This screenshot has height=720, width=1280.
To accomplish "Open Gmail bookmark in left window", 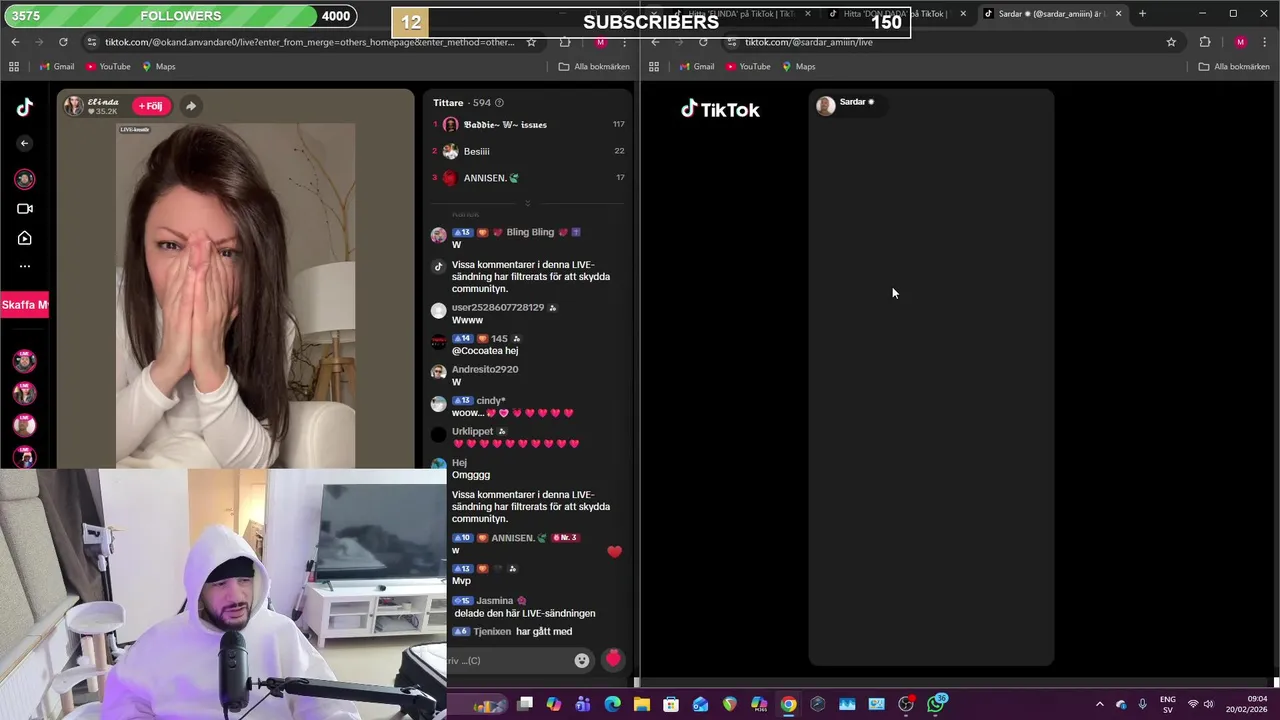I will point(57,66).
